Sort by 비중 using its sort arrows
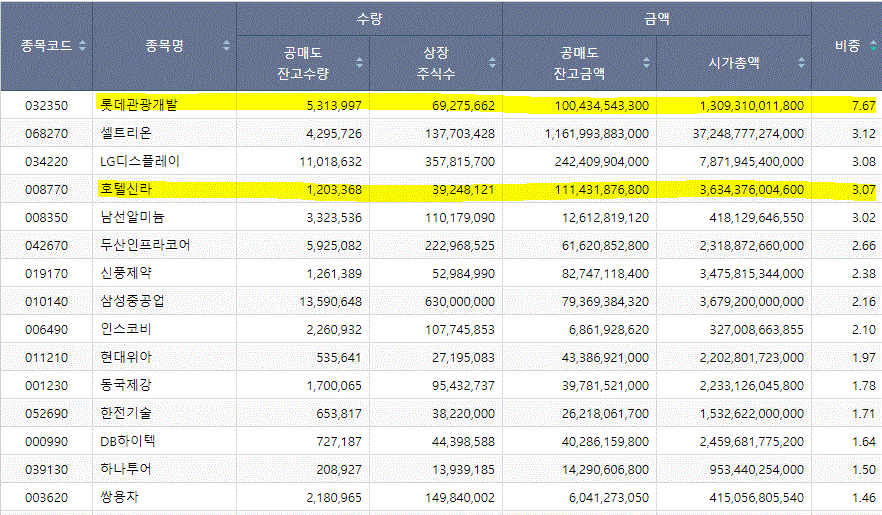882x515 pixels. pyautogui.click(x=874, y=46)
